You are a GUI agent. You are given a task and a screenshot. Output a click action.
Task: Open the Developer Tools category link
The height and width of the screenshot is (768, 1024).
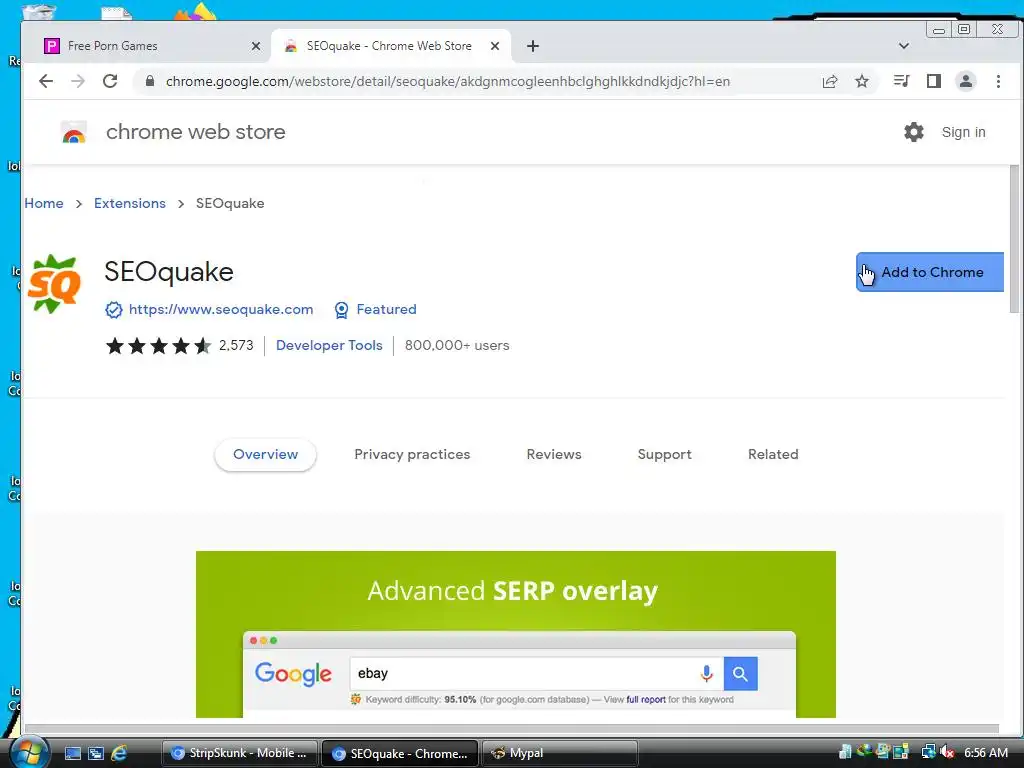click(329, 345)
